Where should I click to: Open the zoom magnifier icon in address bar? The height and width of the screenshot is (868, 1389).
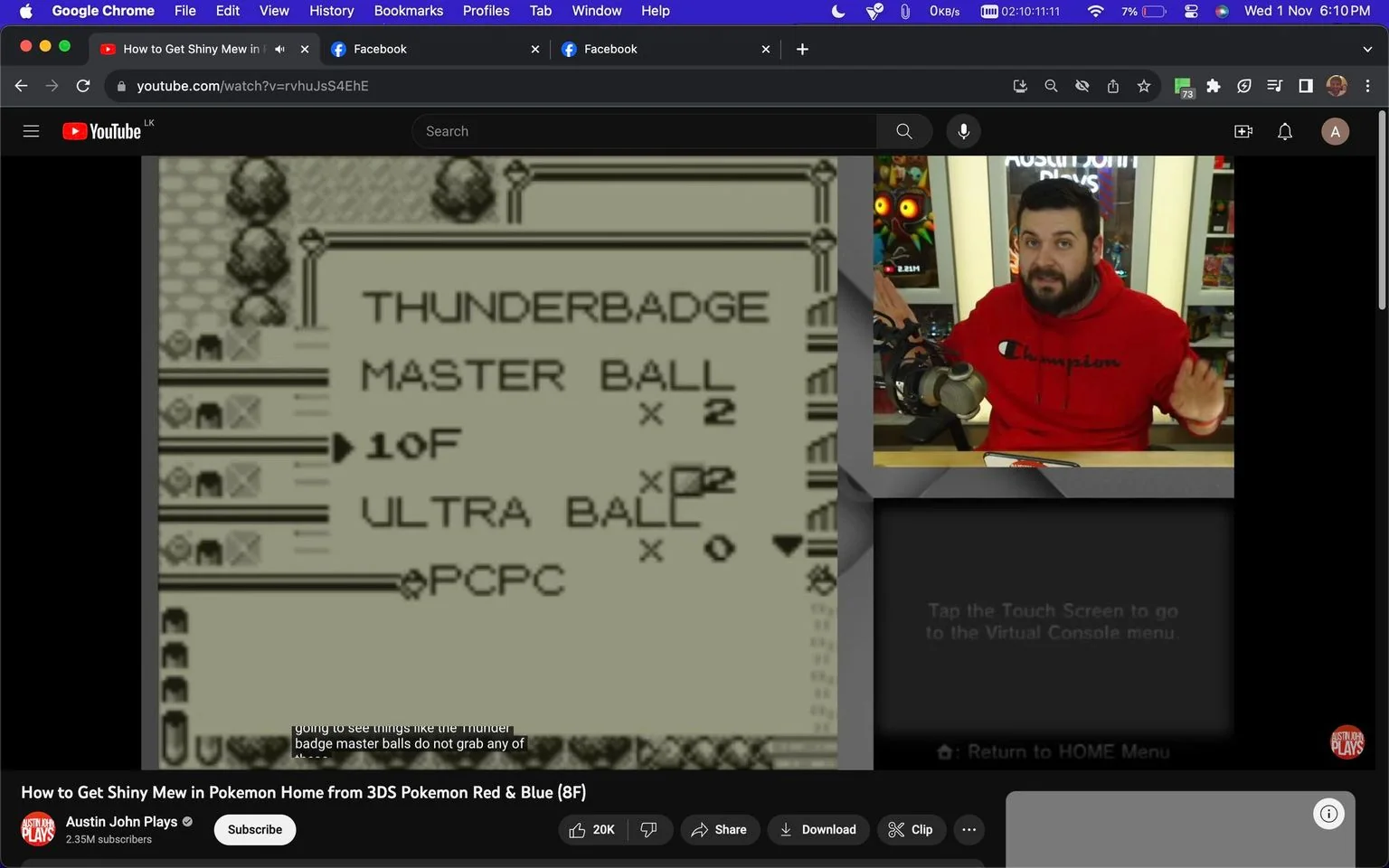tap(1051, 86)
